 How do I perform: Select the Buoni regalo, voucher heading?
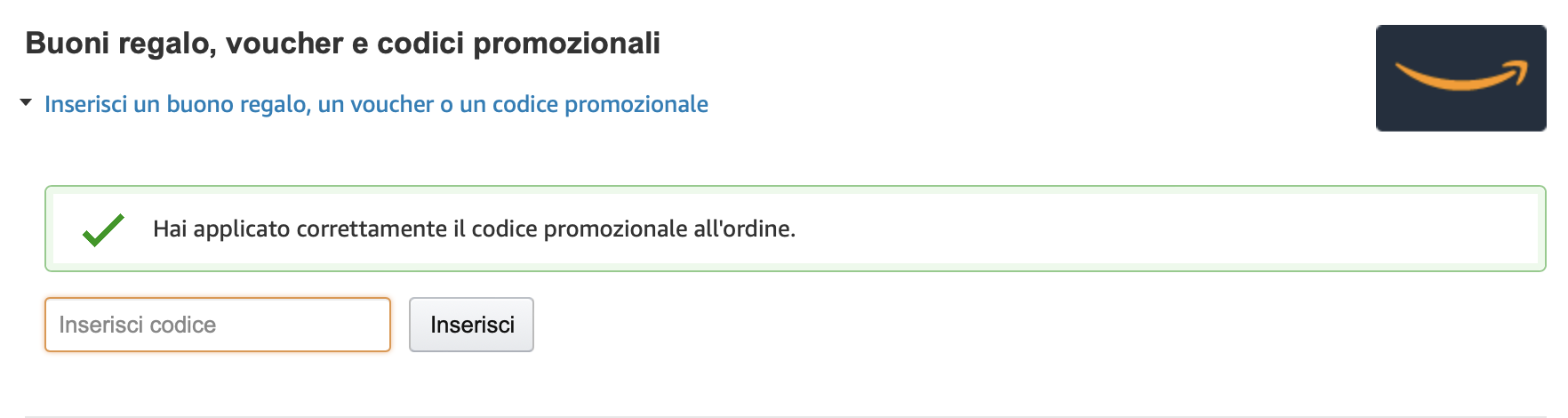pos(342,43)
